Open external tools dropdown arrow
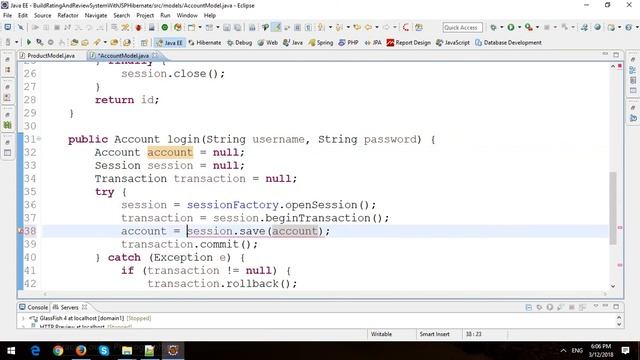640x360 pixels. [x=537, y=27]
